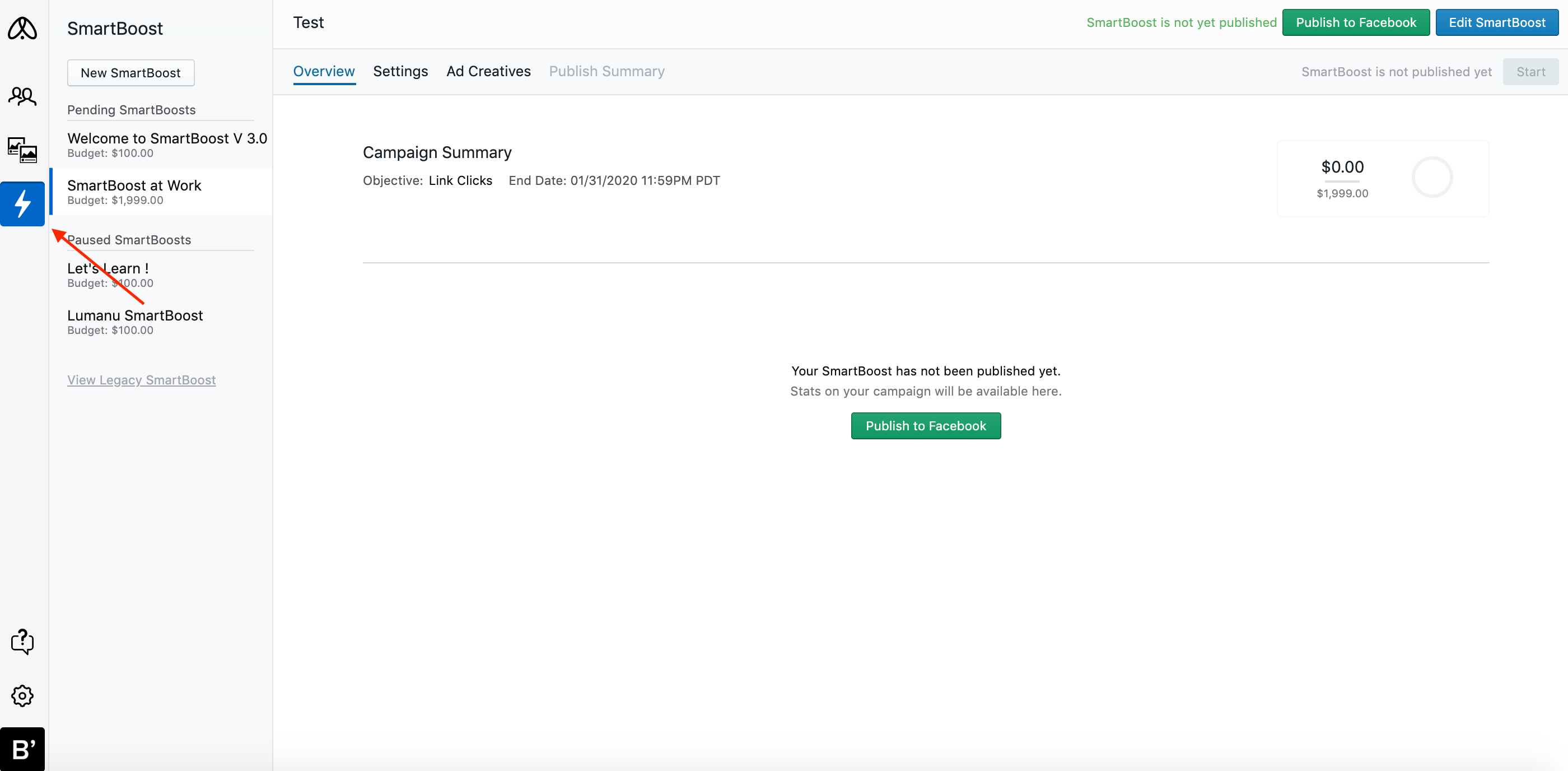Create a New SmartBoost
1568x771 pixels.
coord(131,72)
